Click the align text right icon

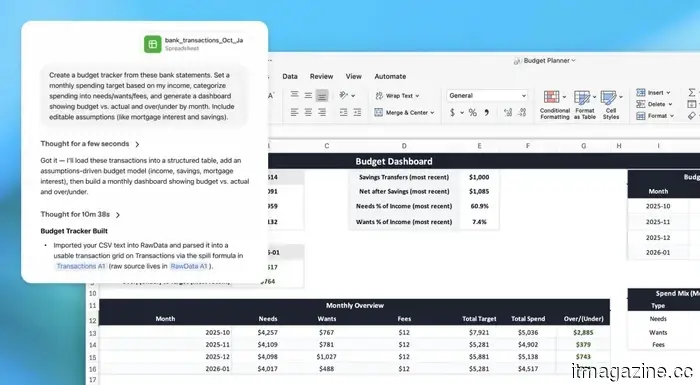322,112
